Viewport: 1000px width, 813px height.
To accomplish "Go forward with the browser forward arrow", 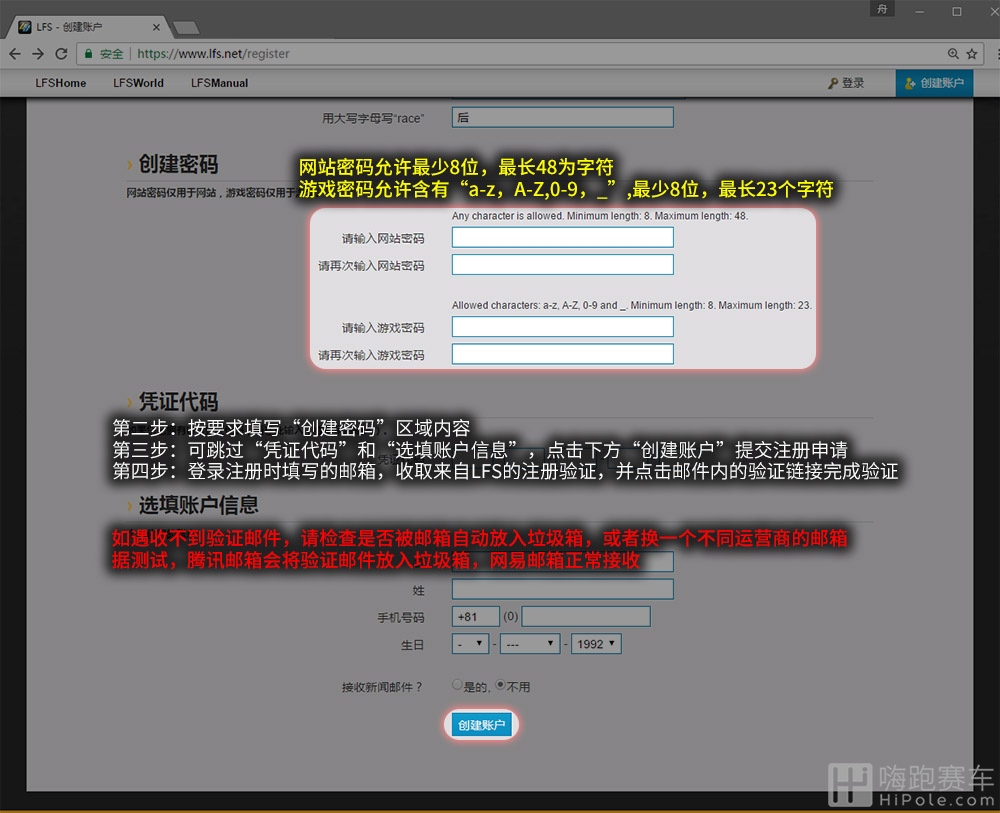I will [x=38, y=54].
